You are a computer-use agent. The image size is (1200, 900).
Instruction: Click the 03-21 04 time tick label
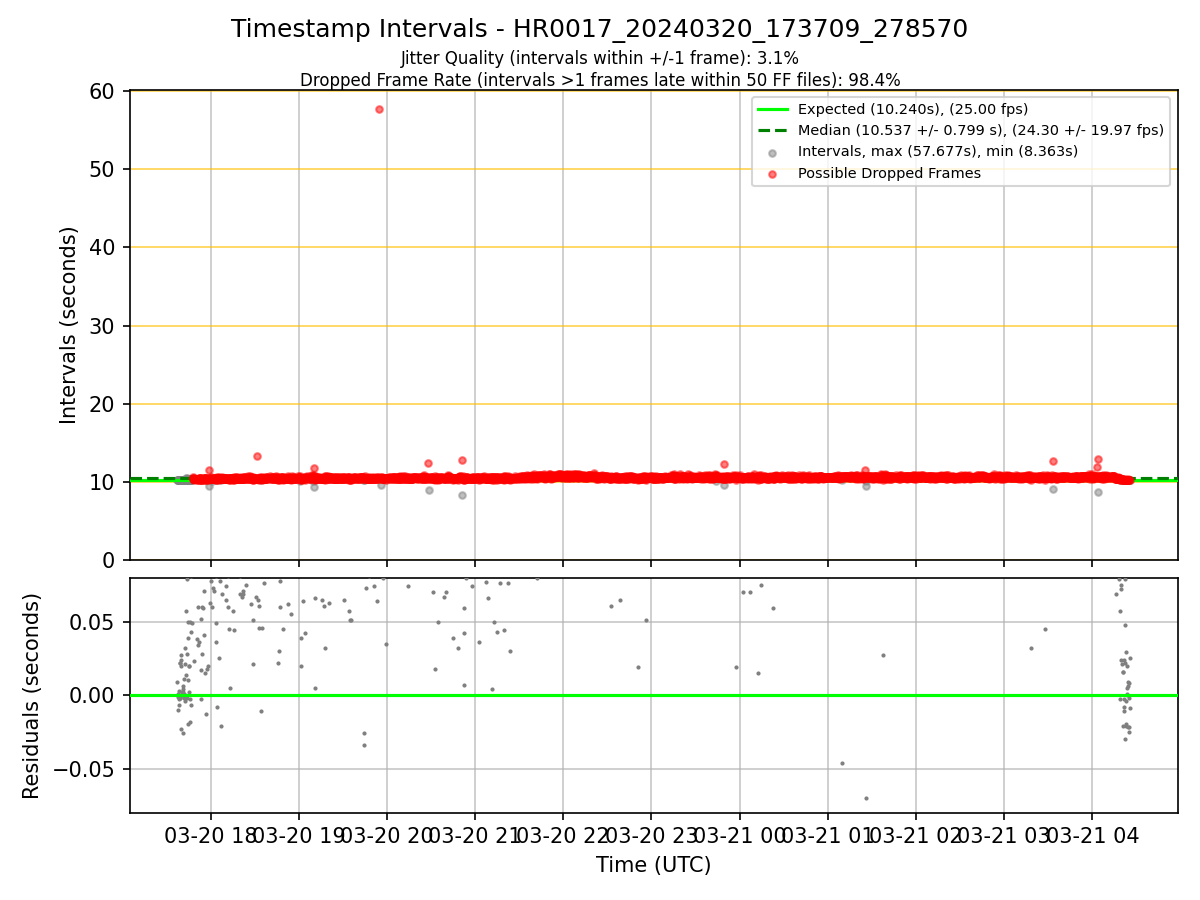[1091, 834]
